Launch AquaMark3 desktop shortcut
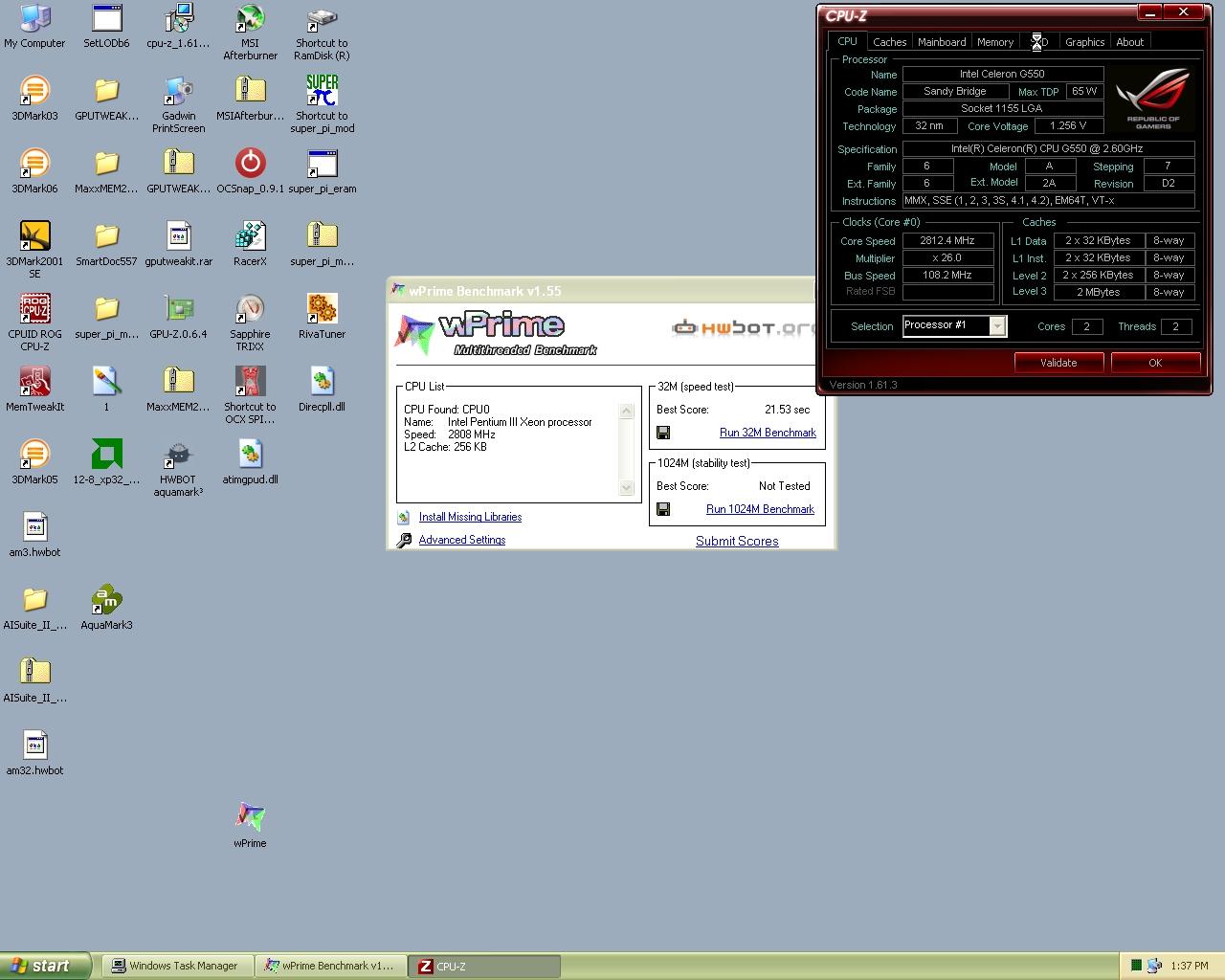Image resolution: width=1225 pixels, height=980 pixels. (106, 609)
